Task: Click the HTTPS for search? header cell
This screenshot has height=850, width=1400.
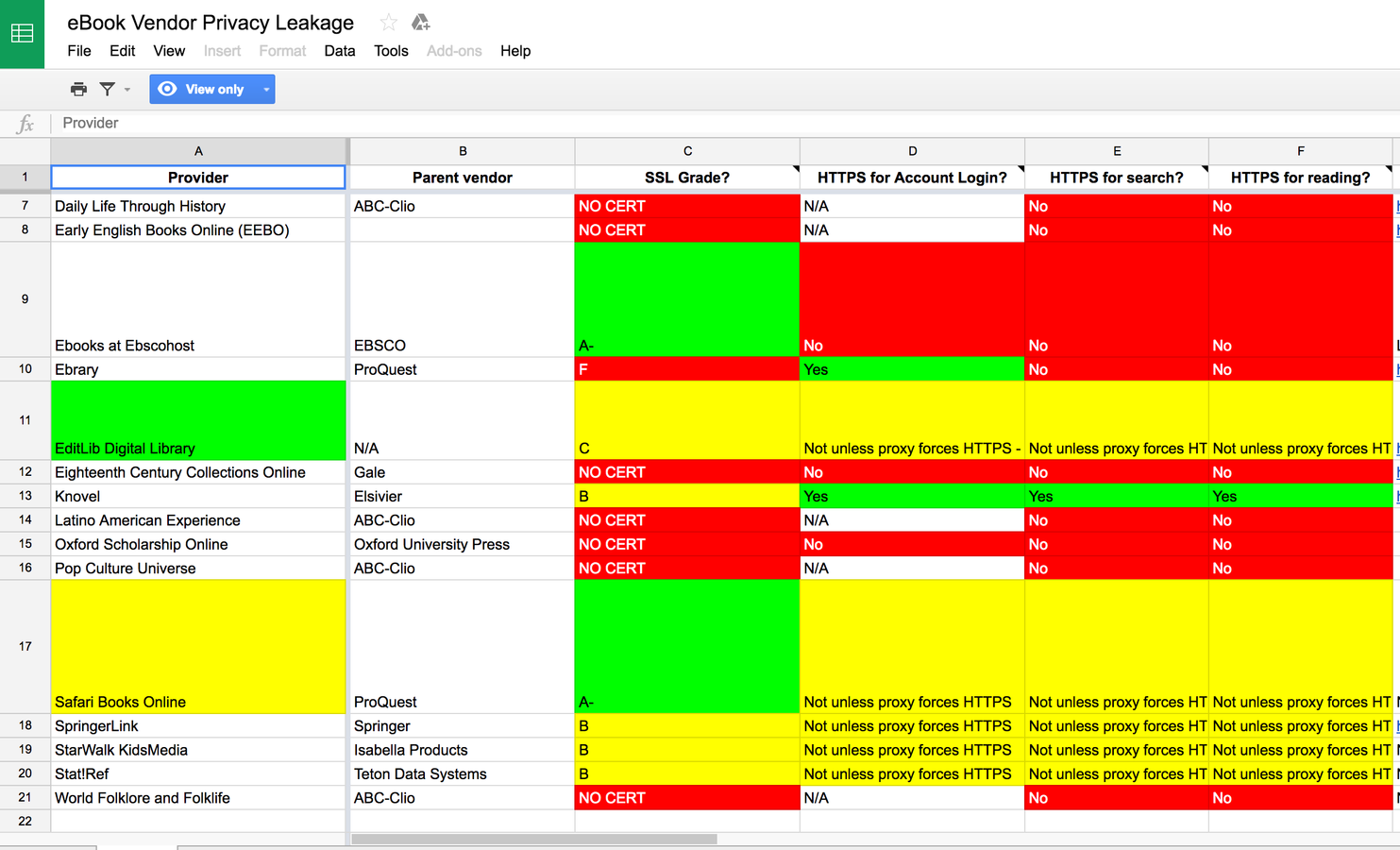Action: point(1117,178)
